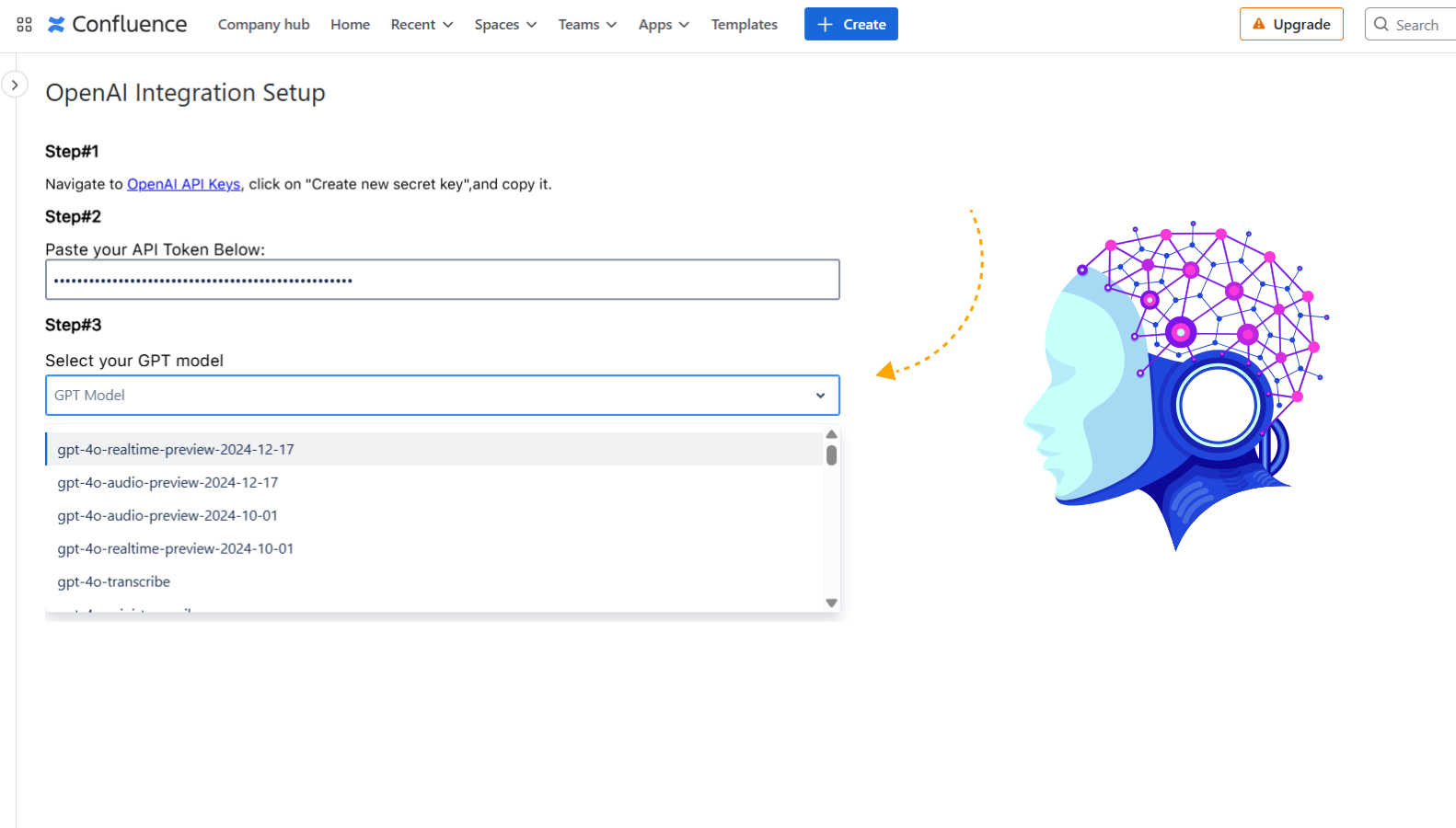The height and width of the screenshot is (828, 1456).
Task: Click the Confluence logo
Action: pos(117,25)
